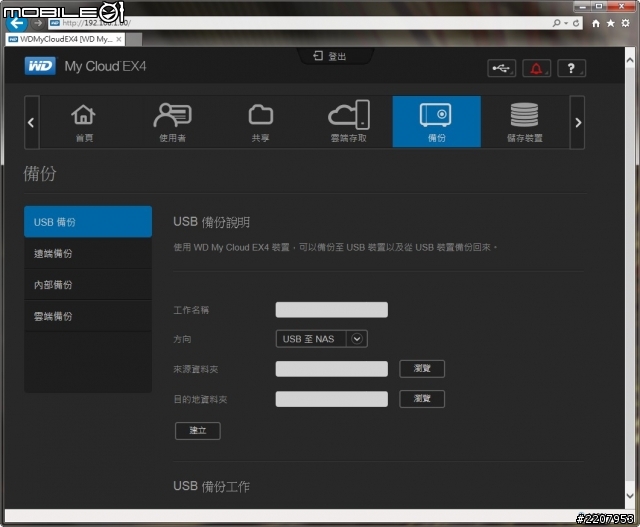
Task: Open the 使用者 users section
Action: [172, 122]
